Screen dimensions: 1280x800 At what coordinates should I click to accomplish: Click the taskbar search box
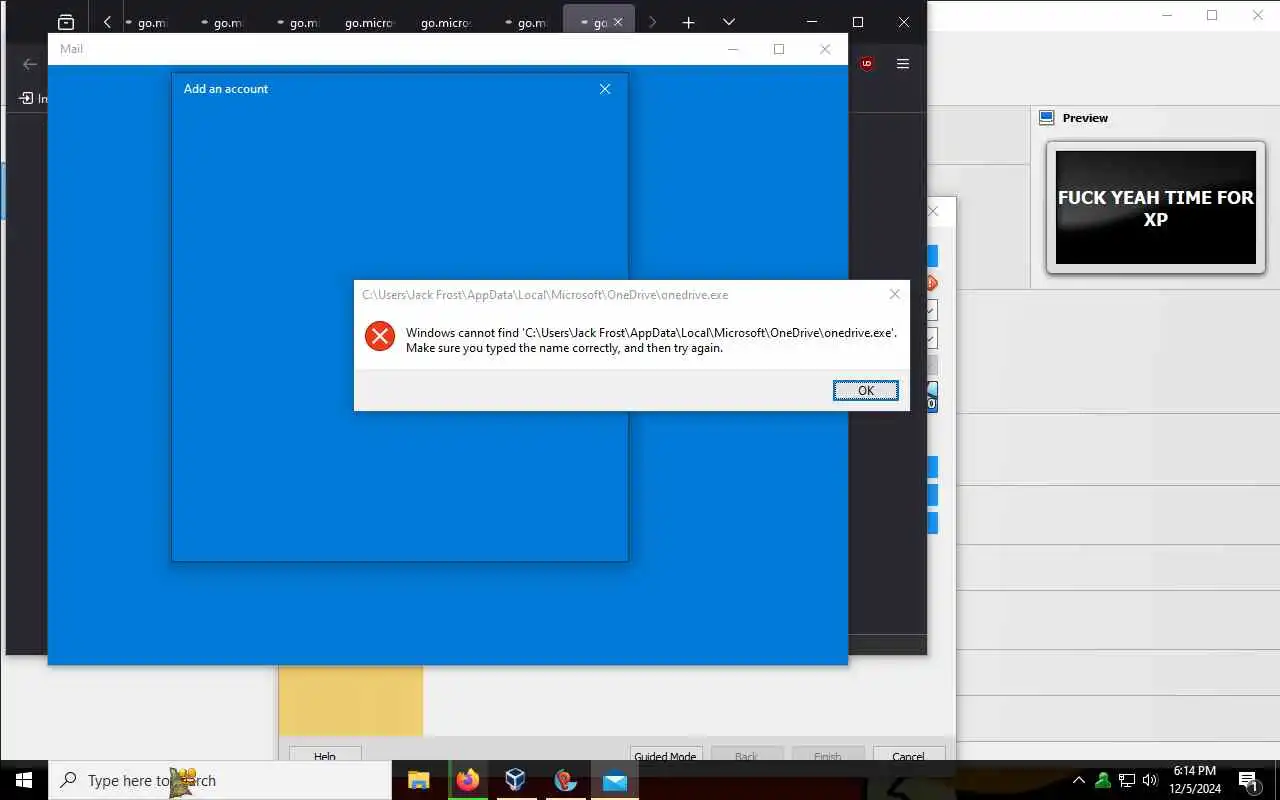[220, 780]
